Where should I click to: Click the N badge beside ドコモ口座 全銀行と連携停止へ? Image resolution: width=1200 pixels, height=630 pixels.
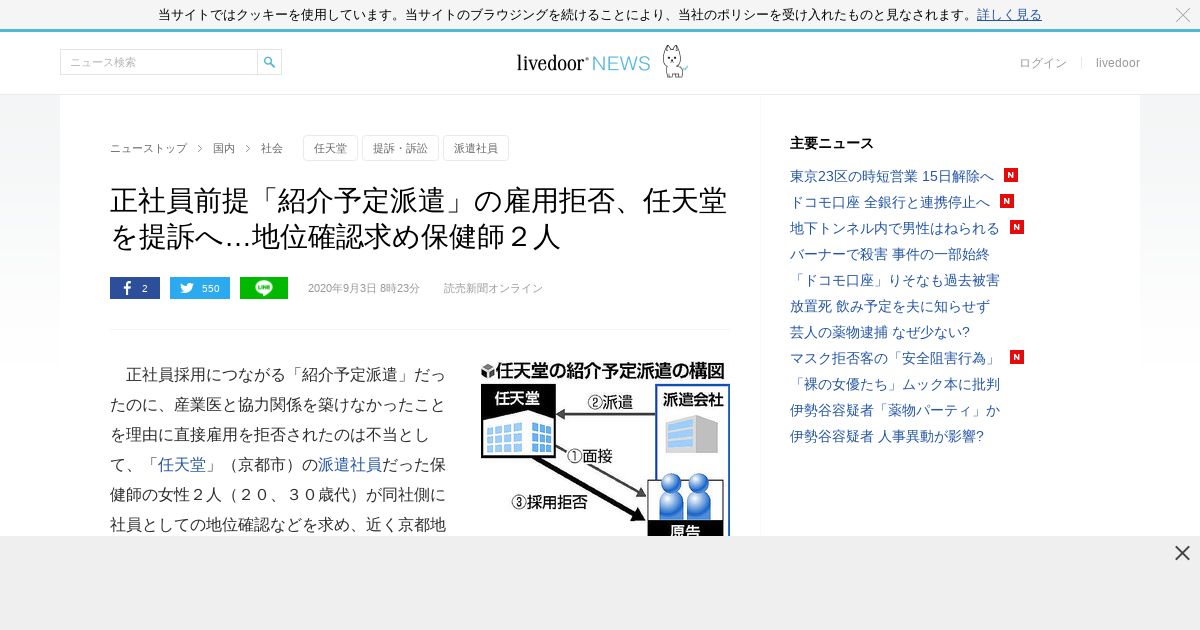[1007, 201]
